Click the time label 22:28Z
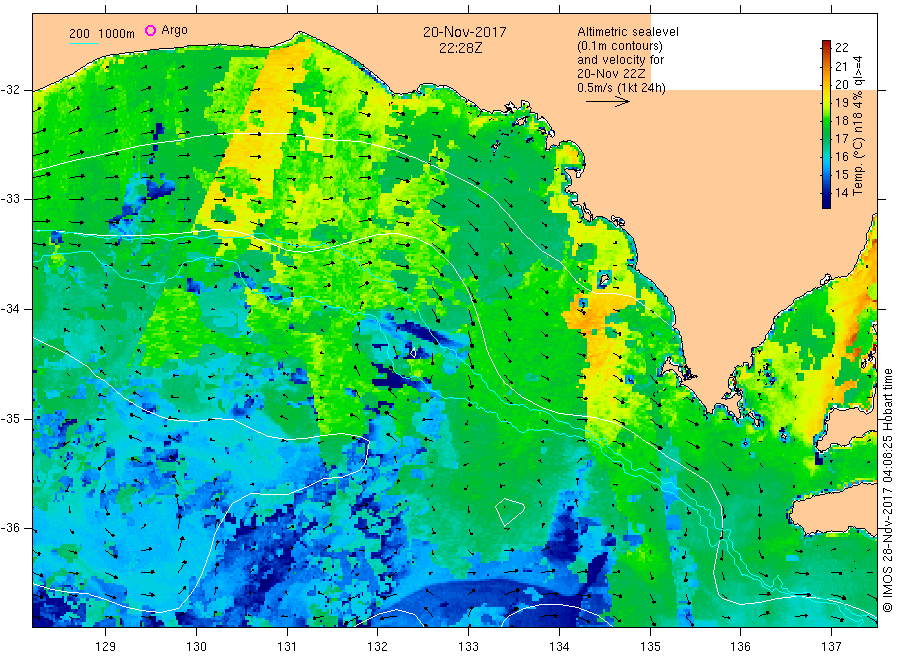Screen dimensions: 900x660 pyautogui.click(x=461, y=48)
